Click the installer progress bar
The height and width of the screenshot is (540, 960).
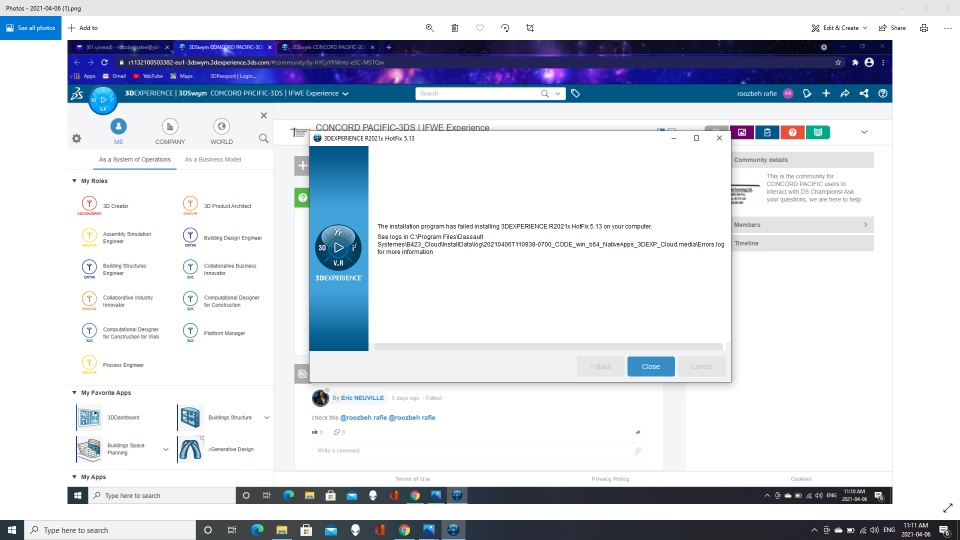[x=549, y=347]
